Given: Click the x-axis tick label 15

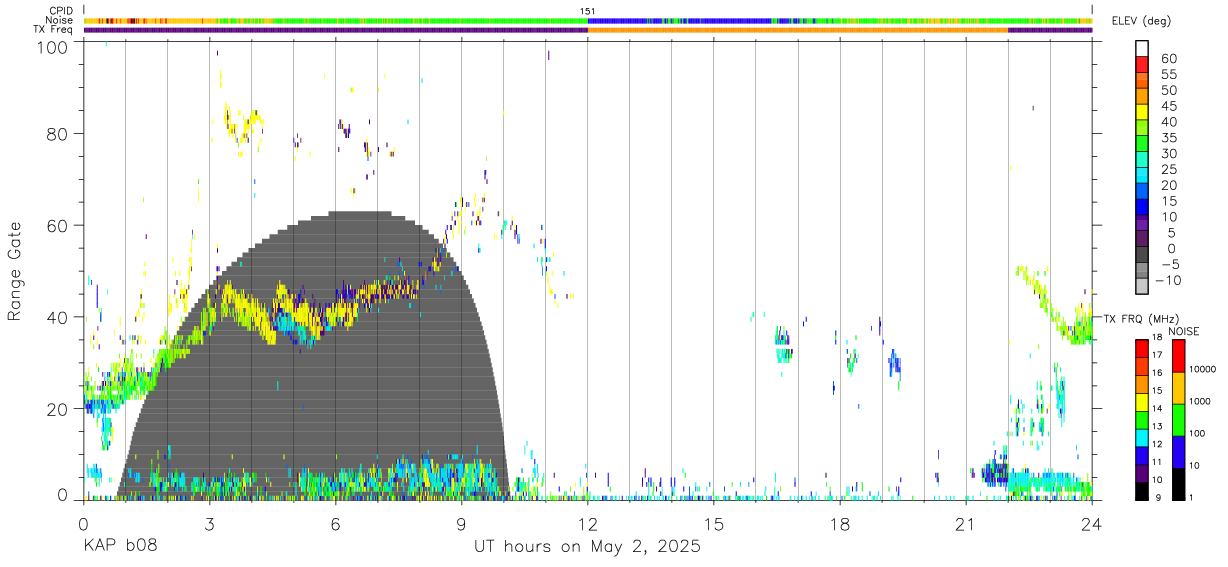Looking at the screenshot, I should pyautogui.click(x=714, y=524).
